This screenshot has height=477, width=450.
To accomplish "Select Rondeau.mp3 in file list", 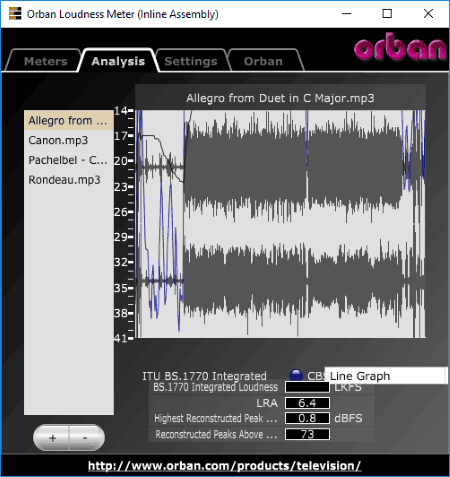I will [x=69, y=180].
